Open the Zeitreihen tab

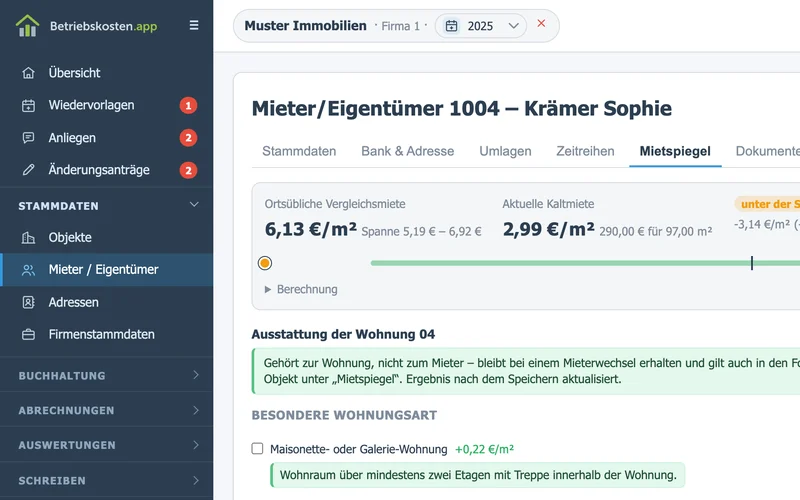coord(585,151)
